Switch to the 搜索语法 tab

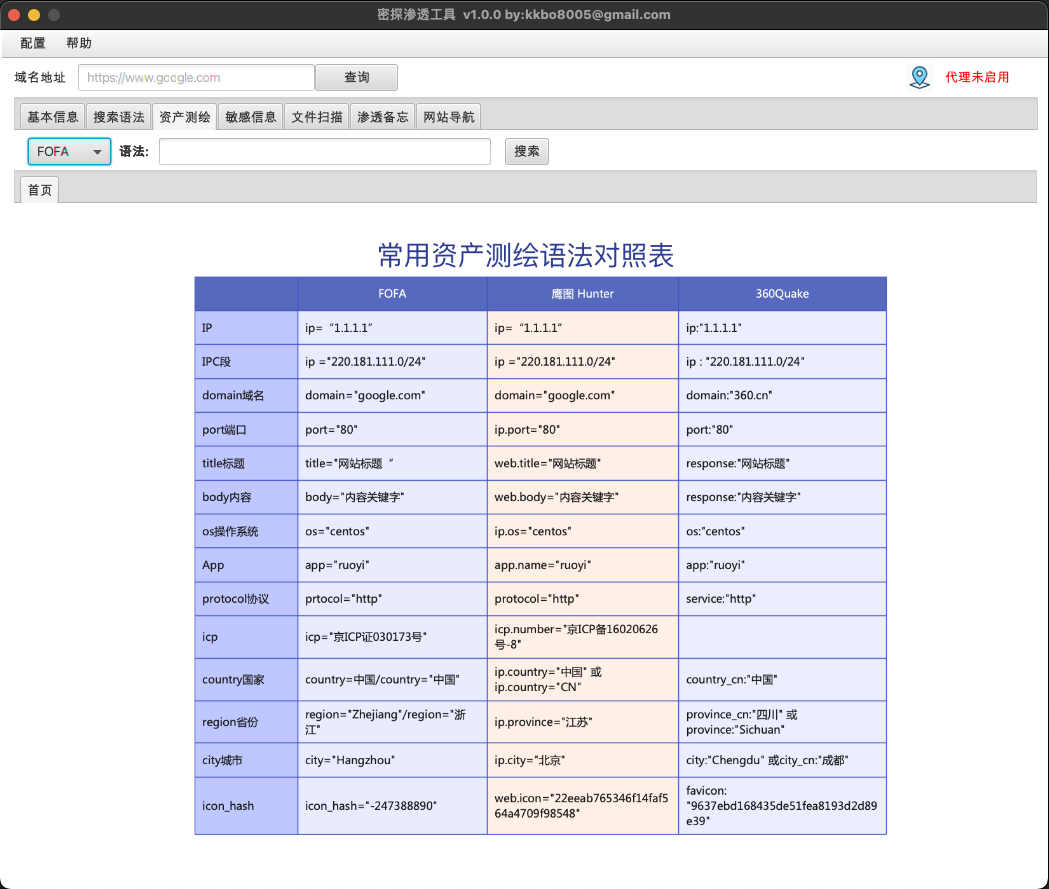(x=118, y=117)
